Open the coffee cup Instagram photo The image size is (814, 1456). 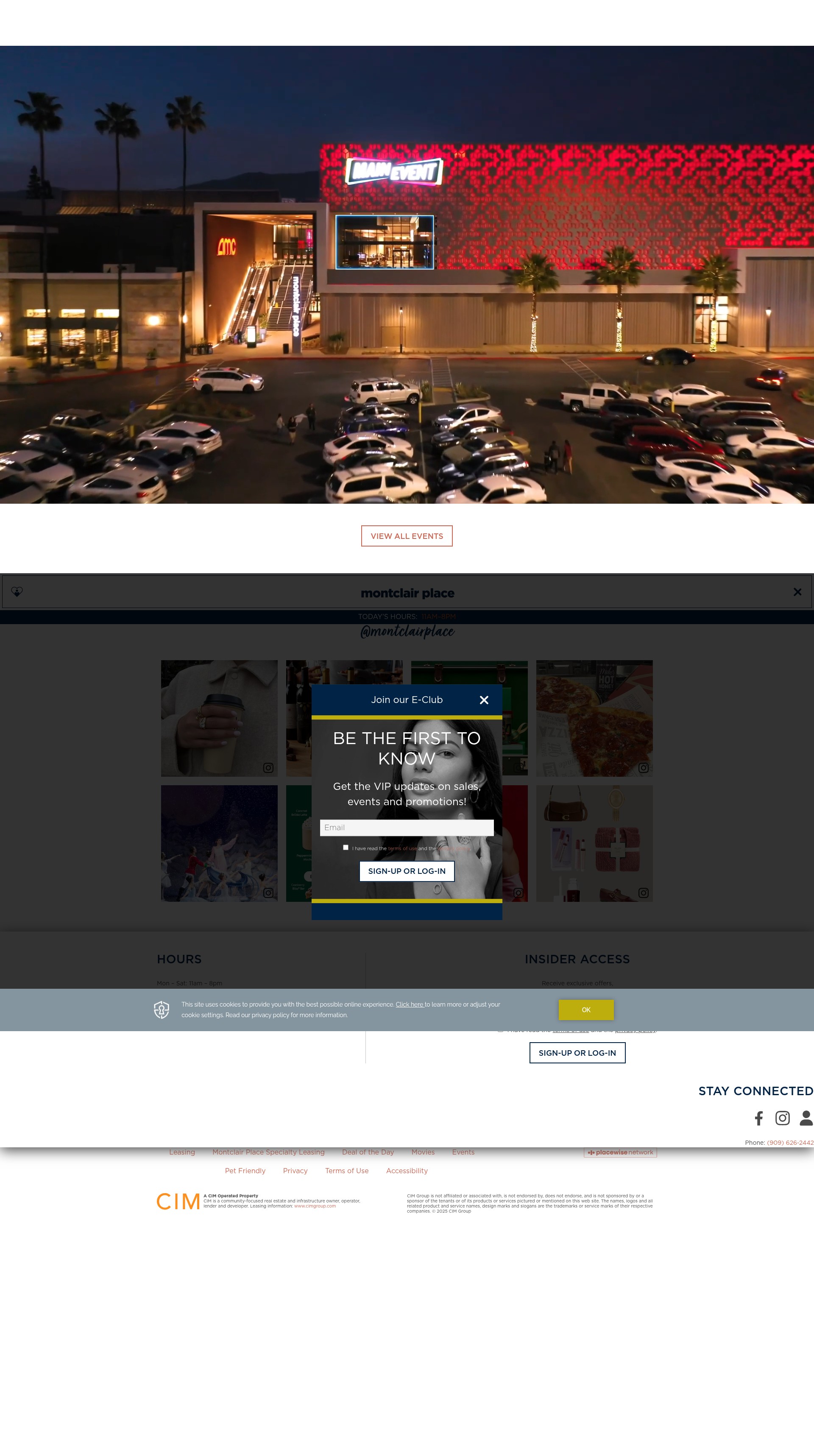(x=219, y=718)
